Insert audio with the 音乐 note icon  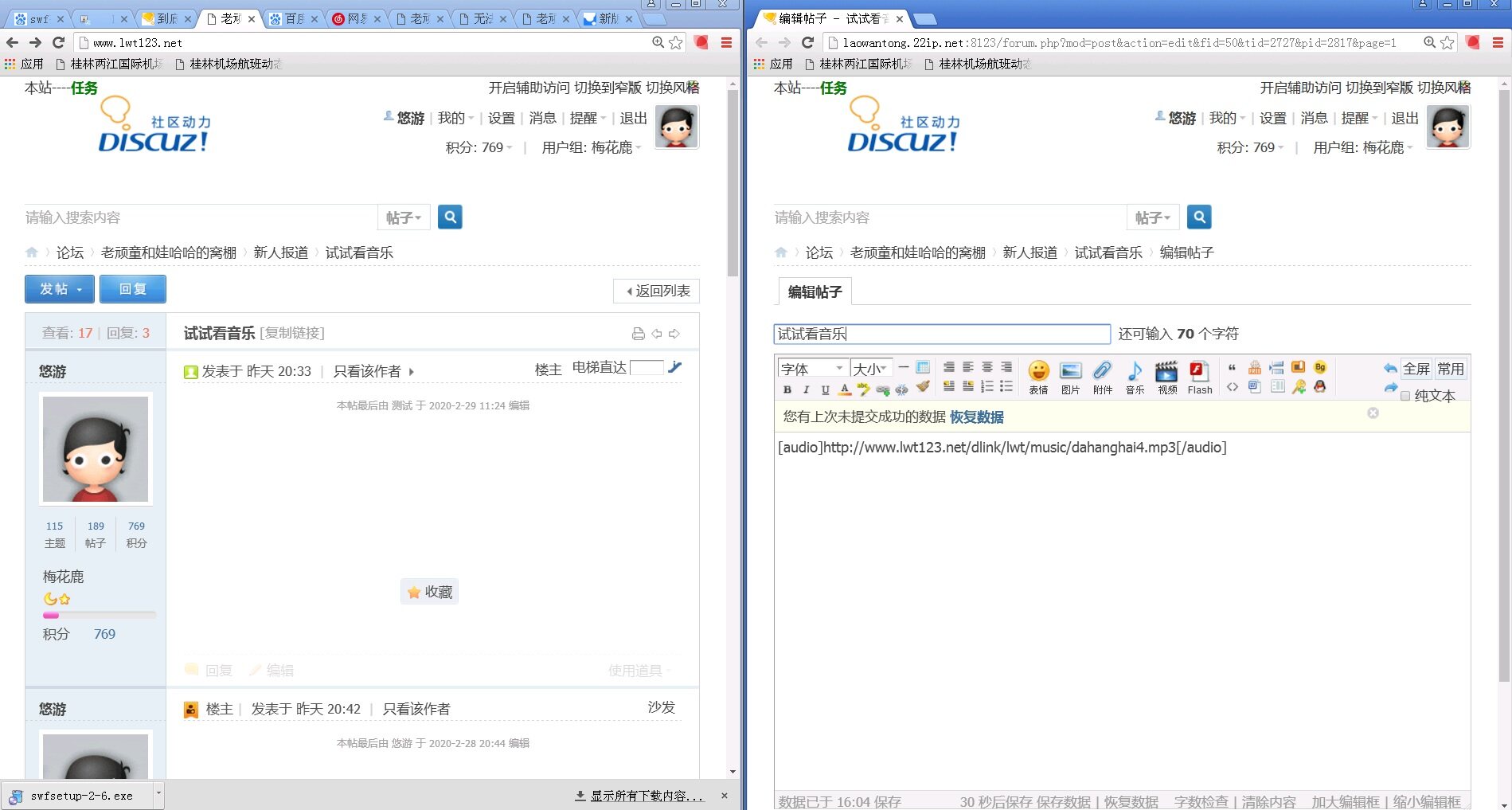coord(1135,378)
